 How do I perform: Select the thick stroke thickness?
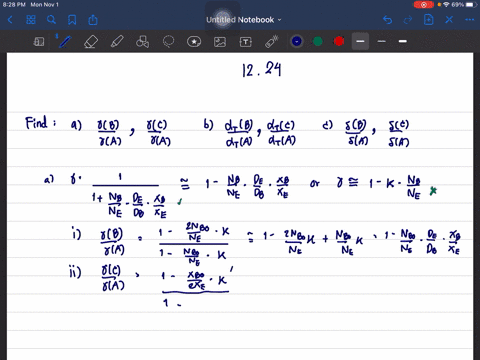pos(403,41)
